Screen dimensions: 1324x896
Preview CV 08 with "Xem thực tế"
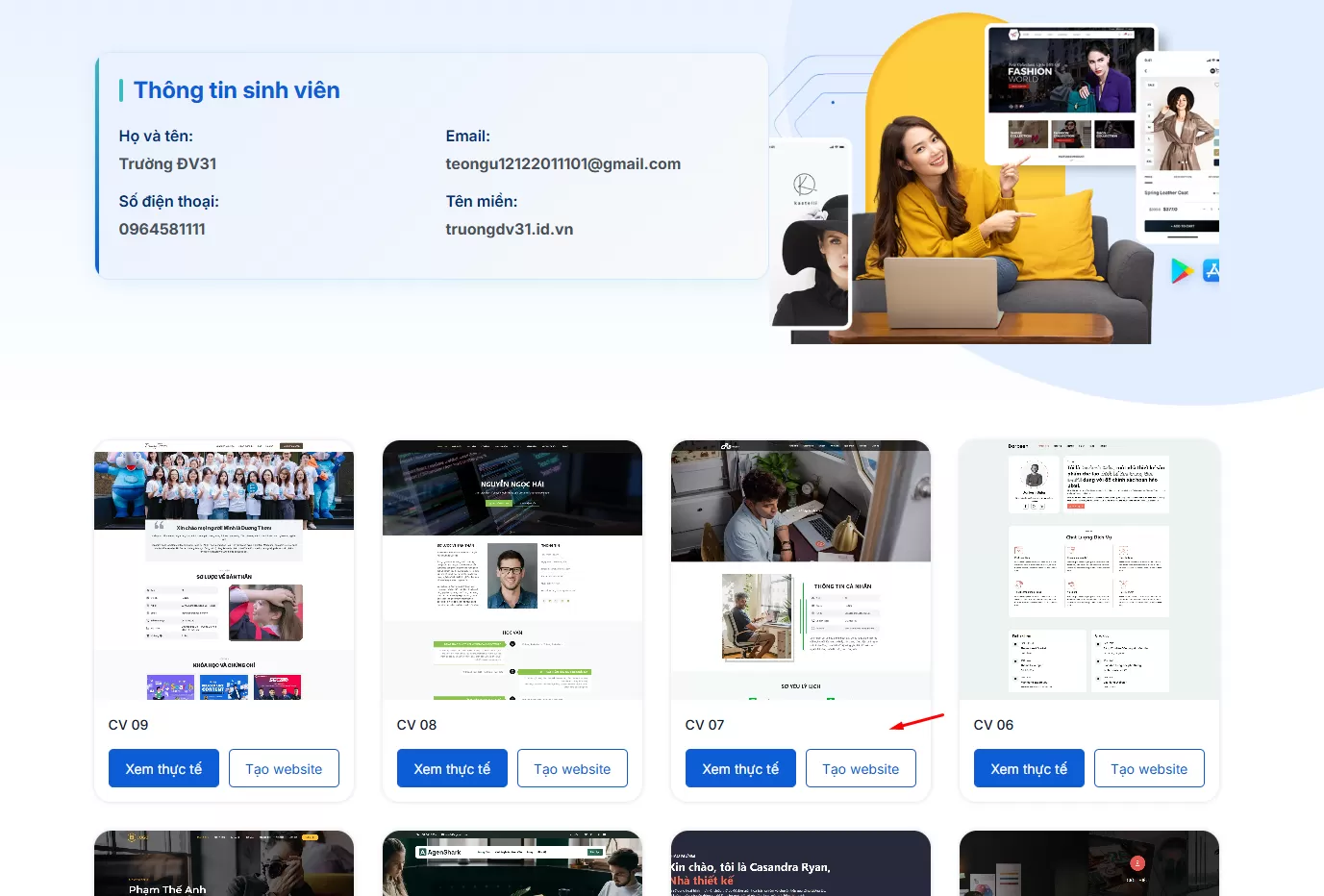point(452,768)
